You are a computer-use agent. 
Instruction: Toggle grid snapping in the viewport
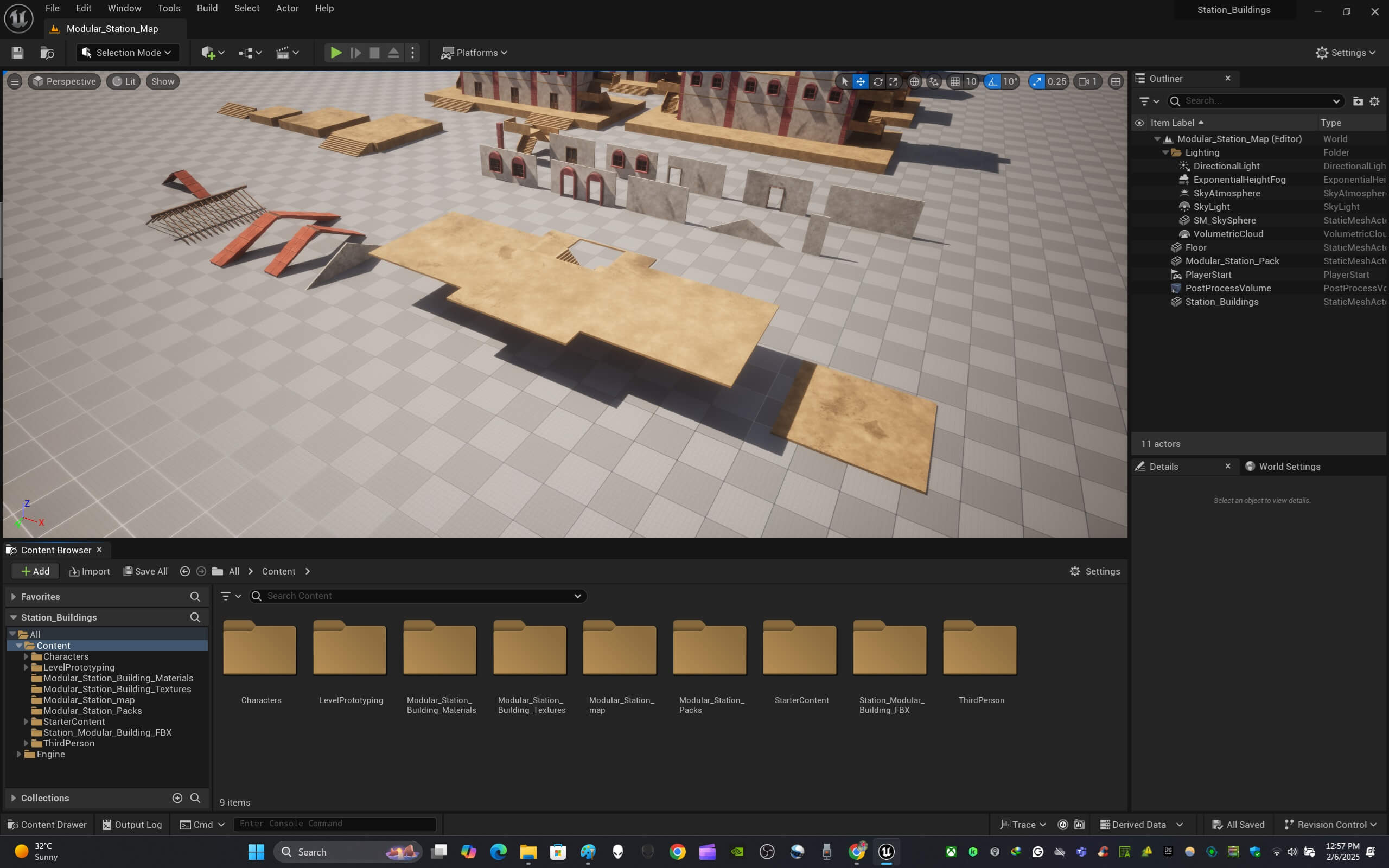pos(955,81)
